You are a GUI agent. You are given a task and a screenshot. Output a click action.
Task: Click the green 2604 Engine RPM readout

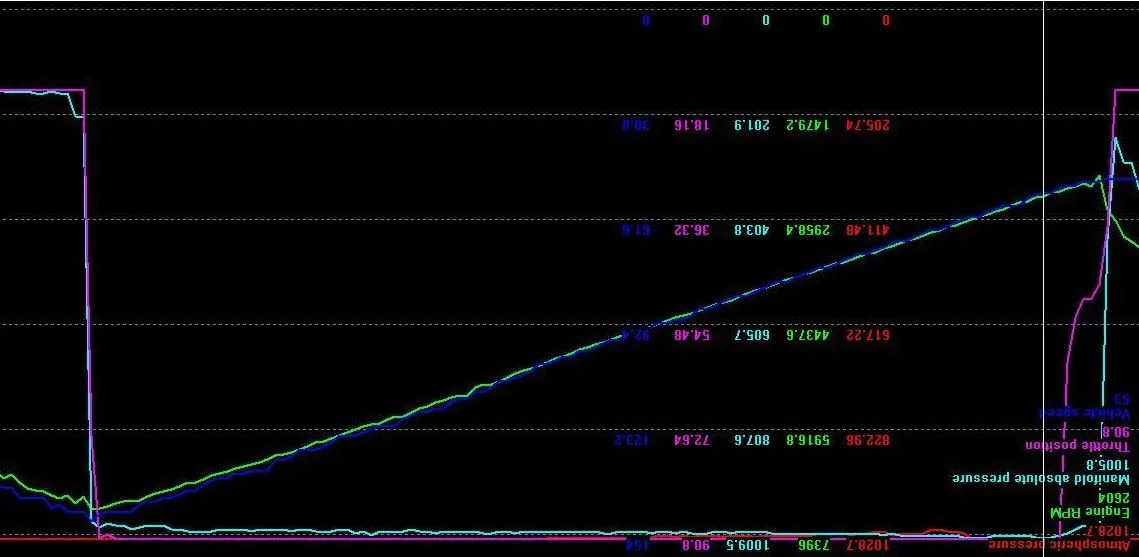[1114, 498]
